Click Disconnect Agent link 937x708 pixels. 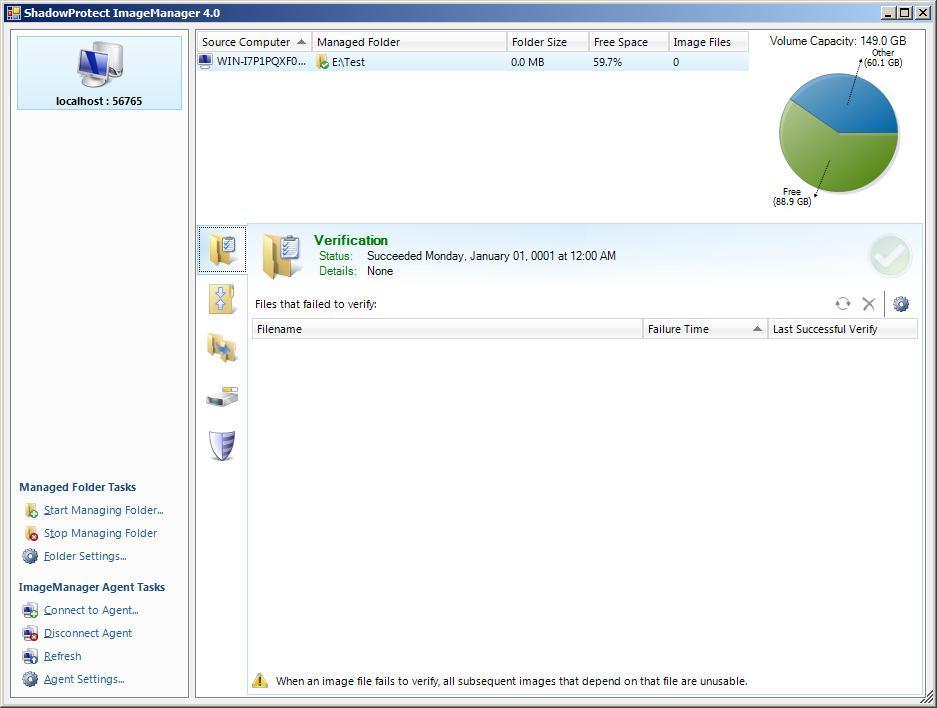click(88, 633)
